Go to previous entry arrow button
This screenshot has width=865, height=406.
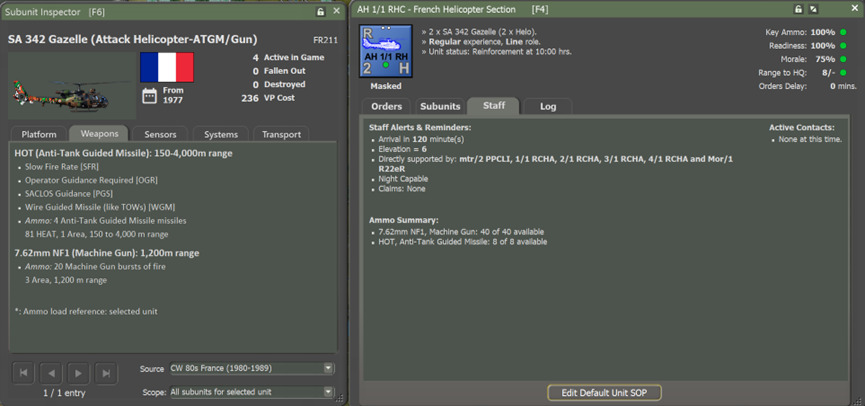[51, 373]
